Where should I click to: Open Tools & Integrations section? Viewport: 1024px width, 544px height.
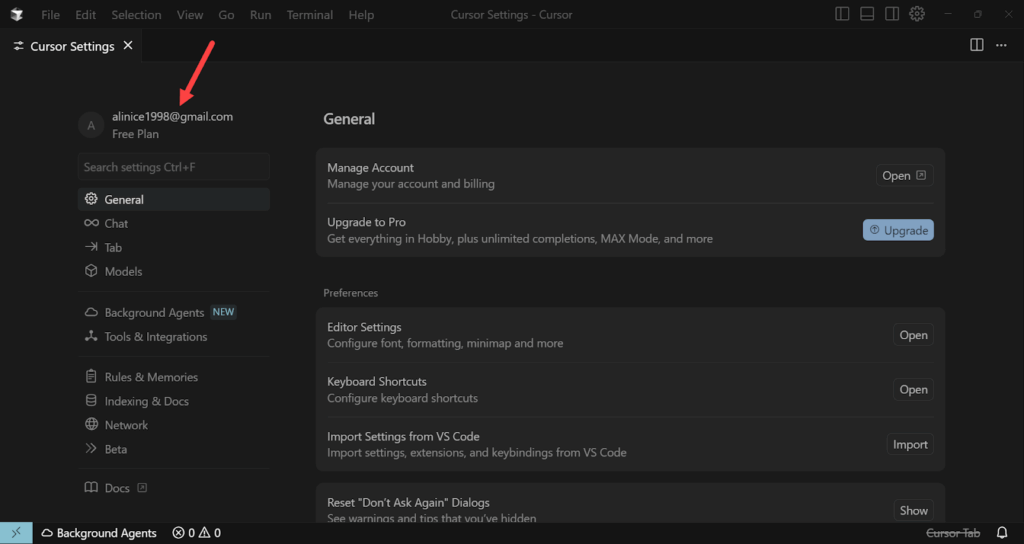[174, 336]
